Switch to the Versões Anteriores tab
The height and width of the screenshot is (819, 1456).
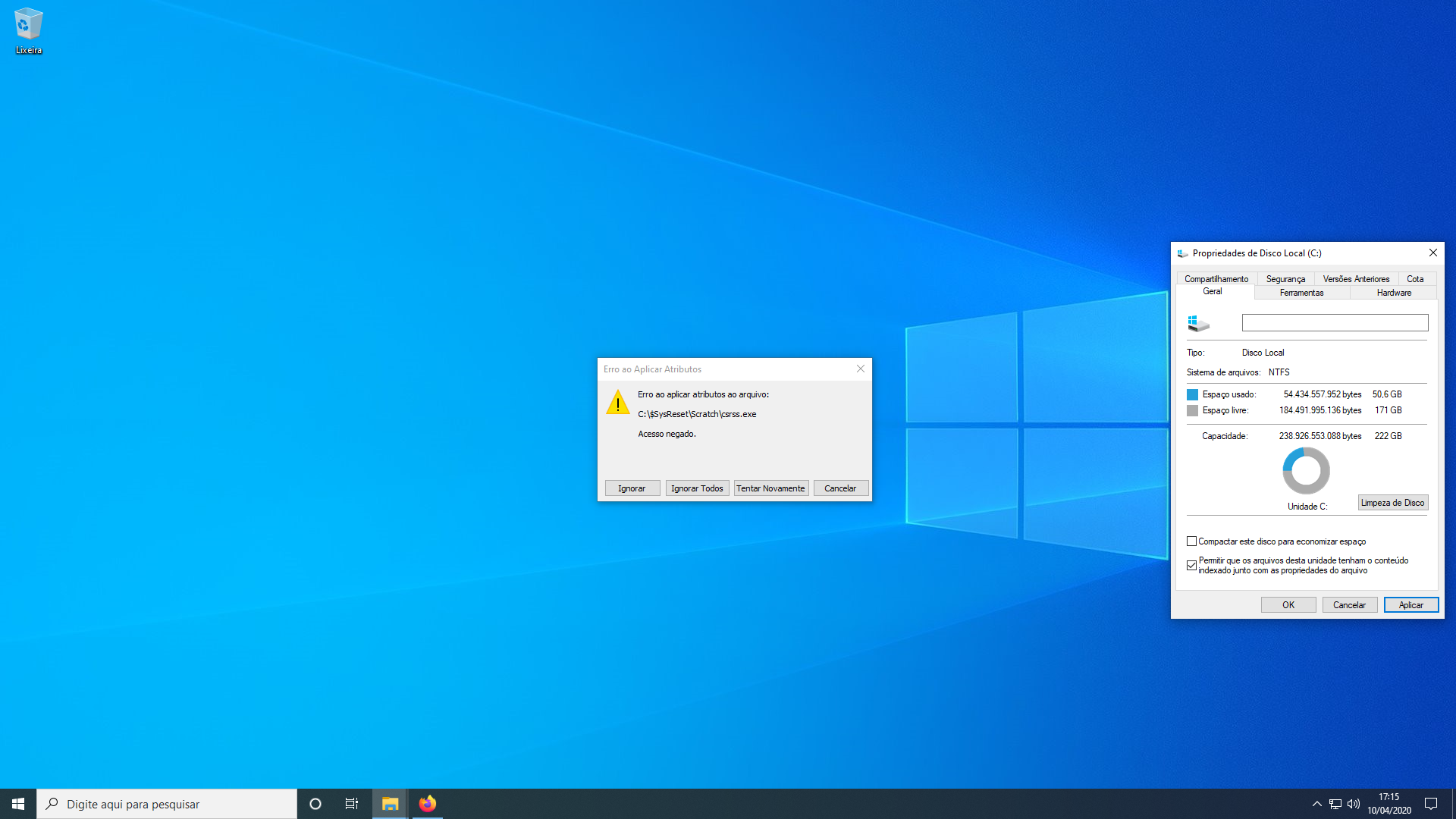point(1356,279)
